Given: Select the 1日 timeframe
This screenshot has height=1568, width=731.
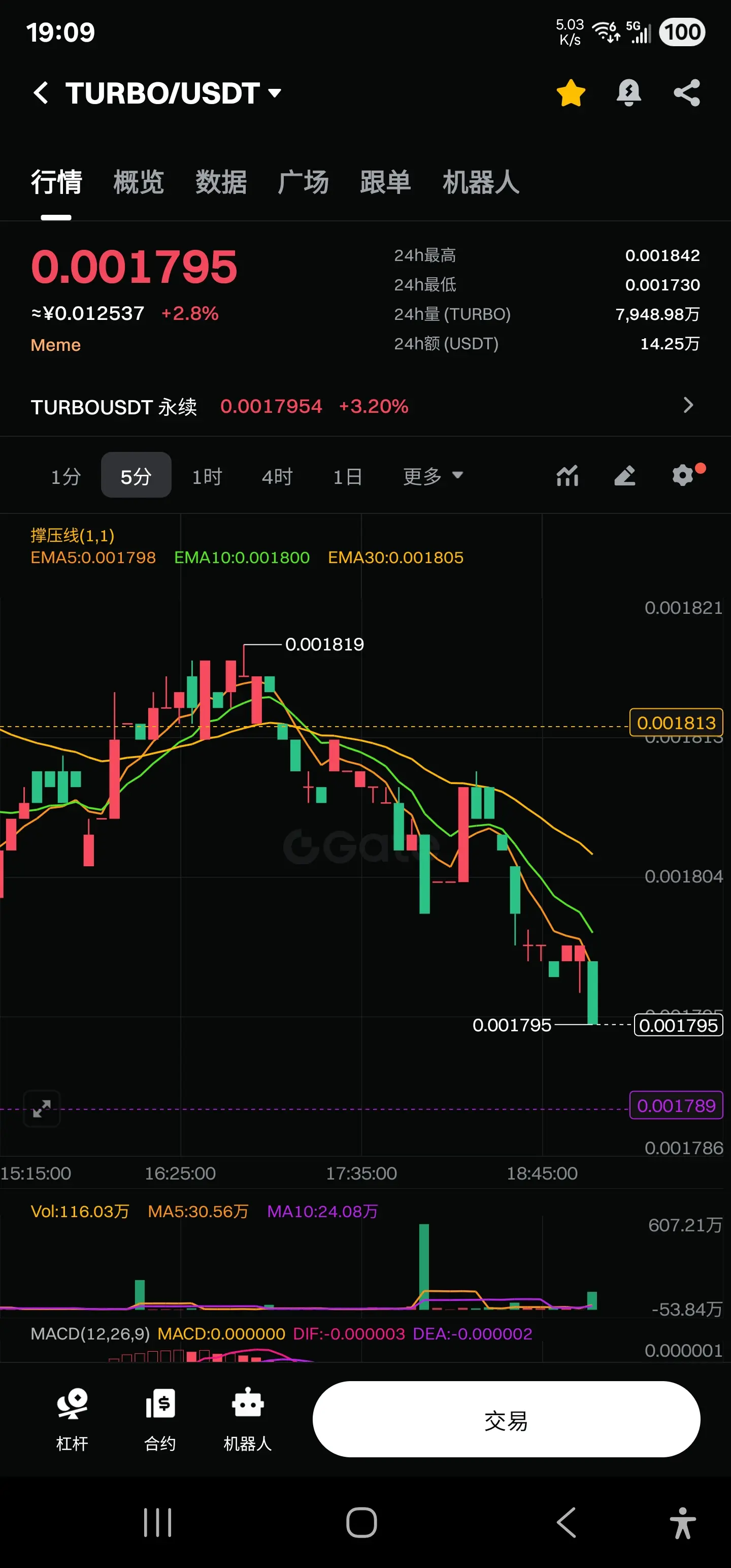Looking at the screenshot, I should pyautogui.click(x=348, y=476).
